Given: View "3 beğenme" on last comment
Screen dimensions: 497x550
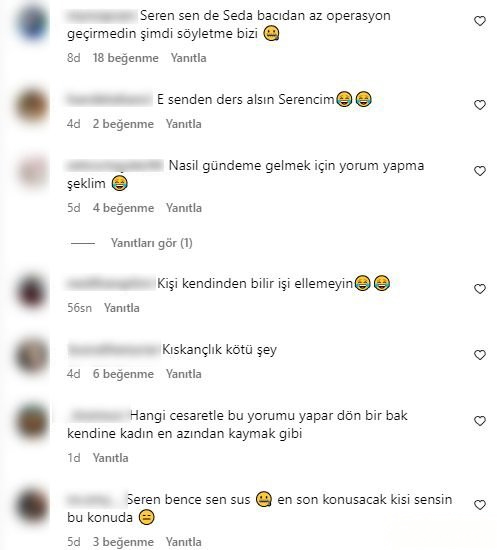Looking at the screenshot, I should click(123, 542).
